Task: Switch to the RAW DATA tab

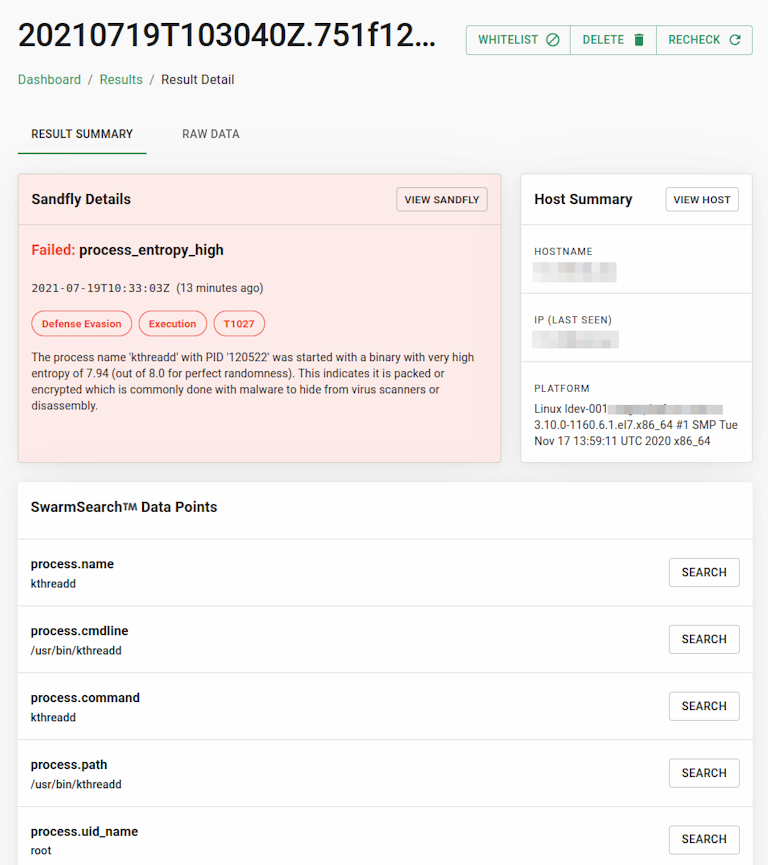Action: point(210,133)
